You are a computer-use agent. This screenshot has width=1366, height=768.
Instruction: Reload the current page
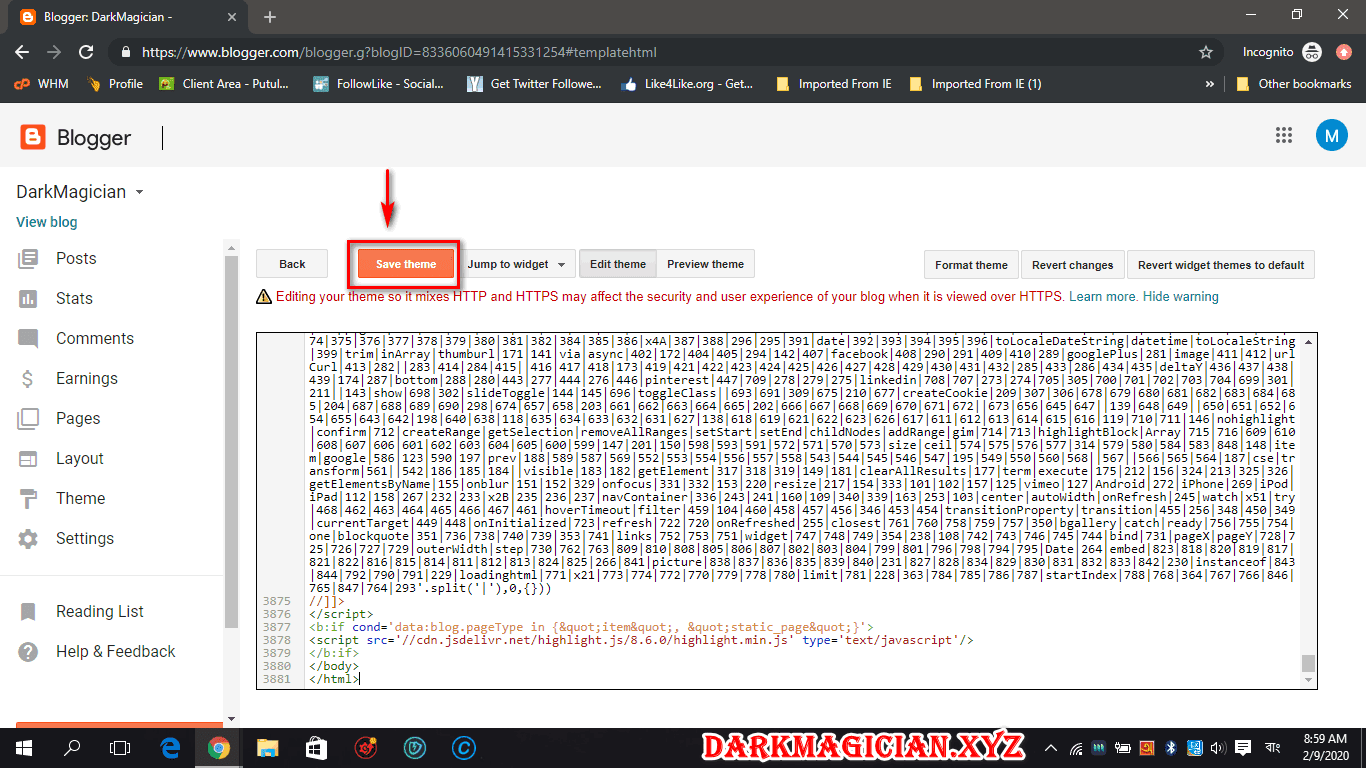(x=86, y=52)
